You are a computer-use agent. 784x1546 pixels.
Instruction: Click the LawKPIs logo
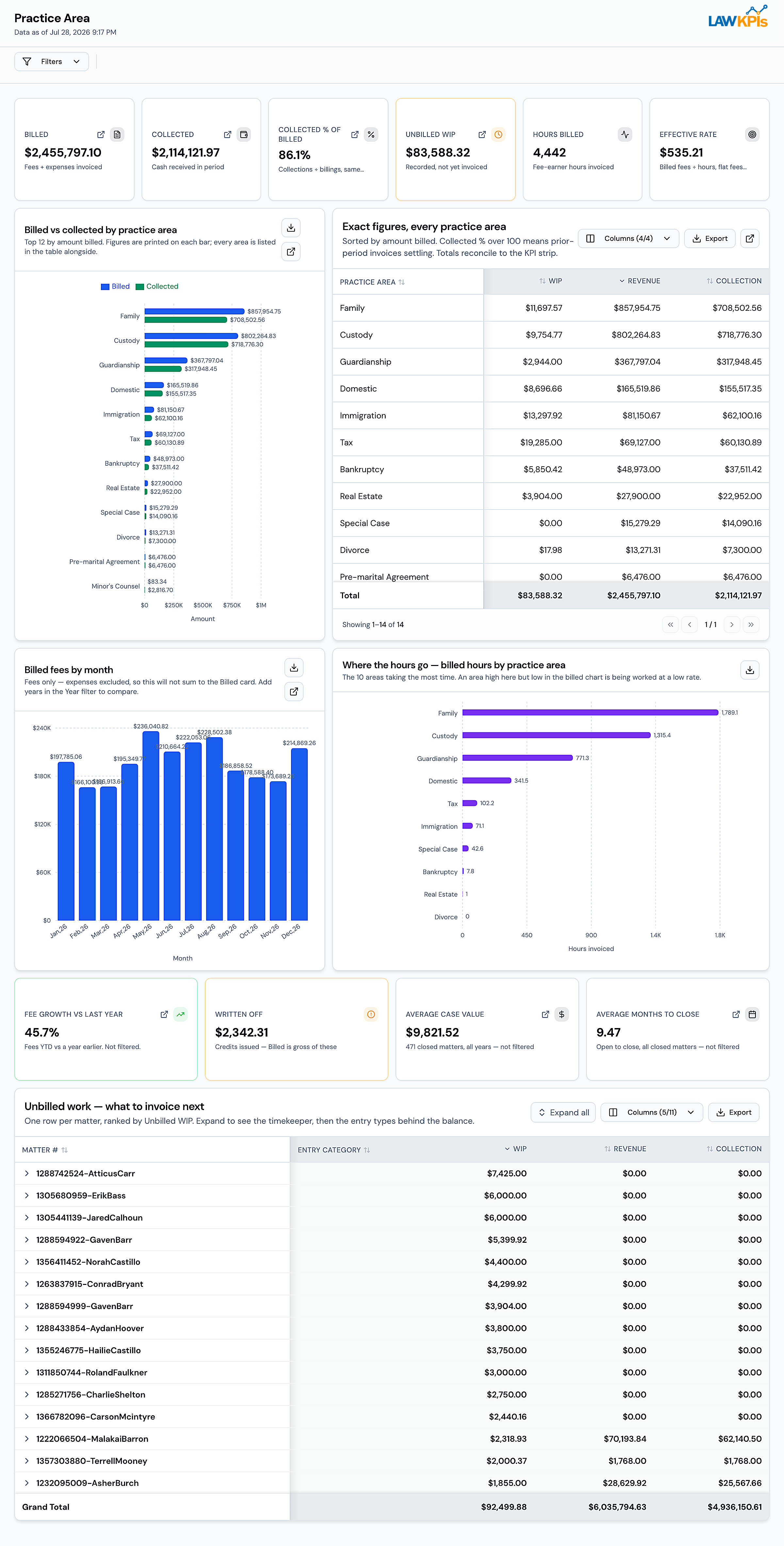click(x=738, y=17)
